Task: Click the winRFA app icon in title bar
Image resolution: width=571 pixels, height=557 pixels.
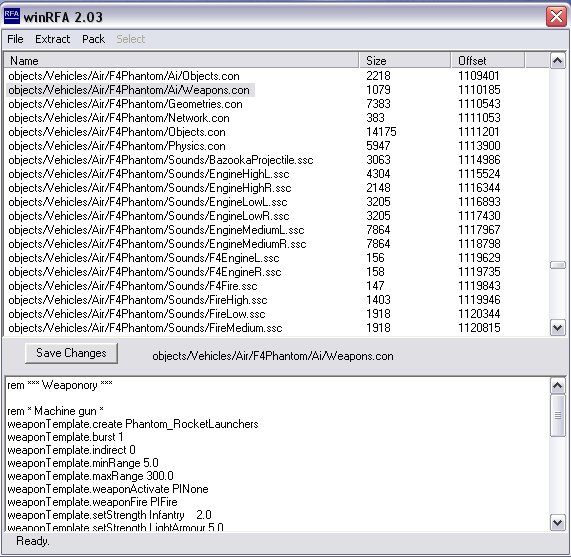Action: coord(12,16)
